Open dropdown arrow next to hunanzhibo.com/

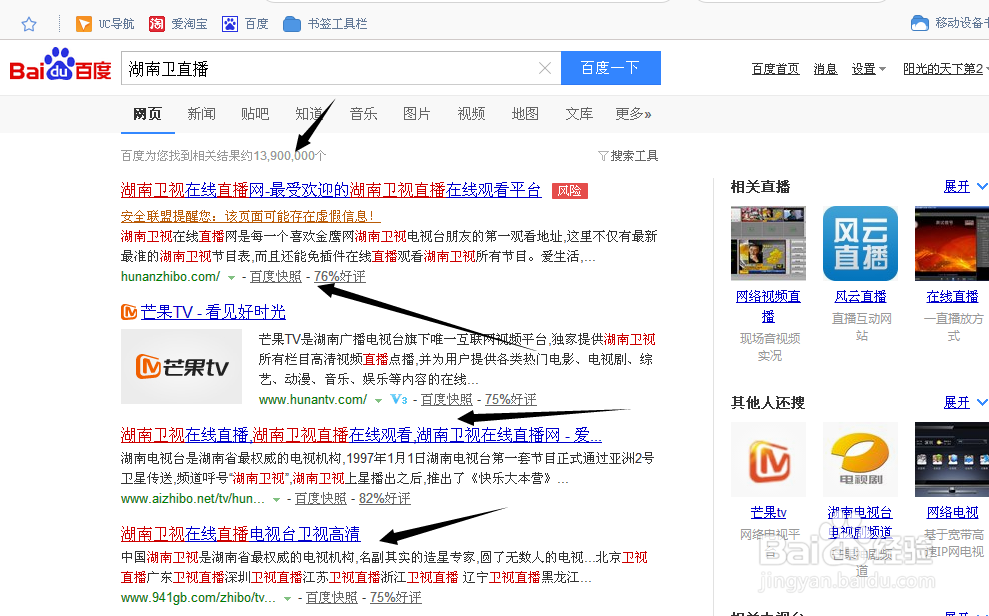click(x=231, y=277)
